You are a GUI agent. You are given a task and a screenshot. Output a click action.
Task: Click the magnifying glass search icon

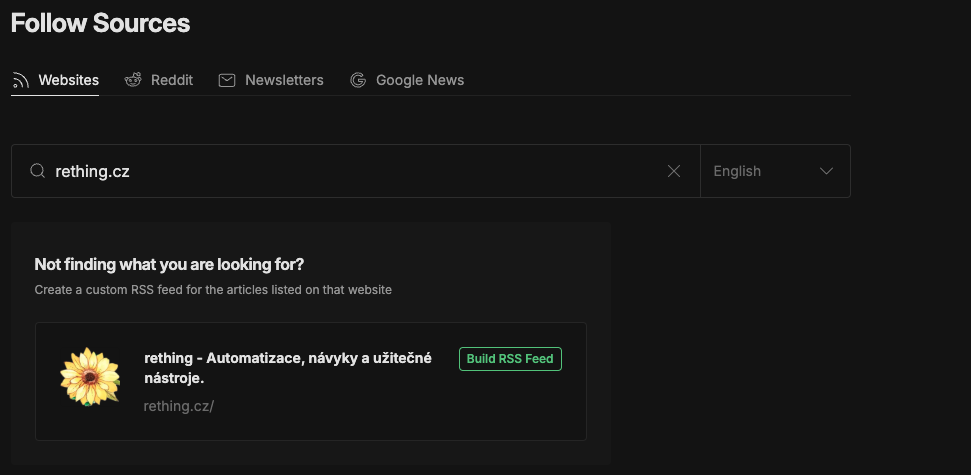coord(38,171)
